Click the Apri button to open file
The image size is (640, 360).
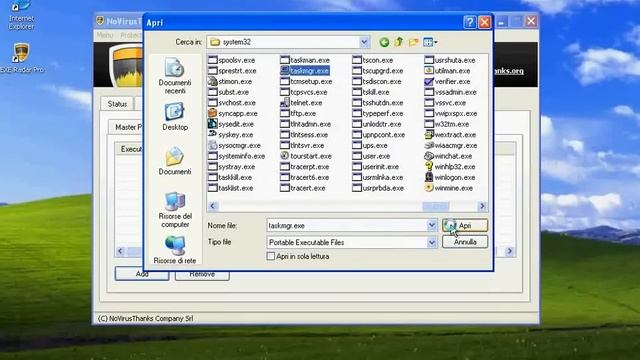[x=465, y=225]
